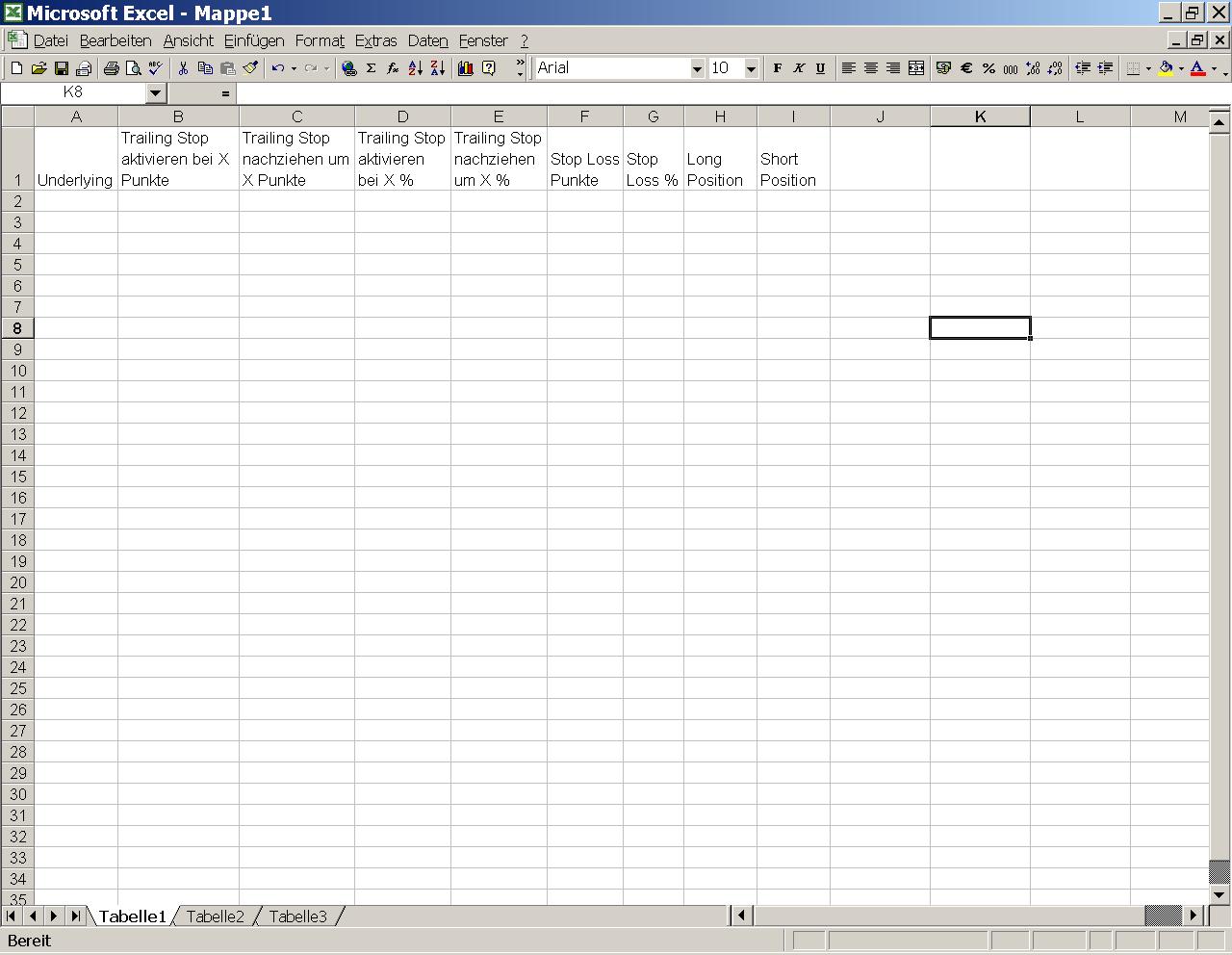The width and height of the screenshot is (1232, 955).
Task: Toggle right text alignment
Action: point(893,68)
